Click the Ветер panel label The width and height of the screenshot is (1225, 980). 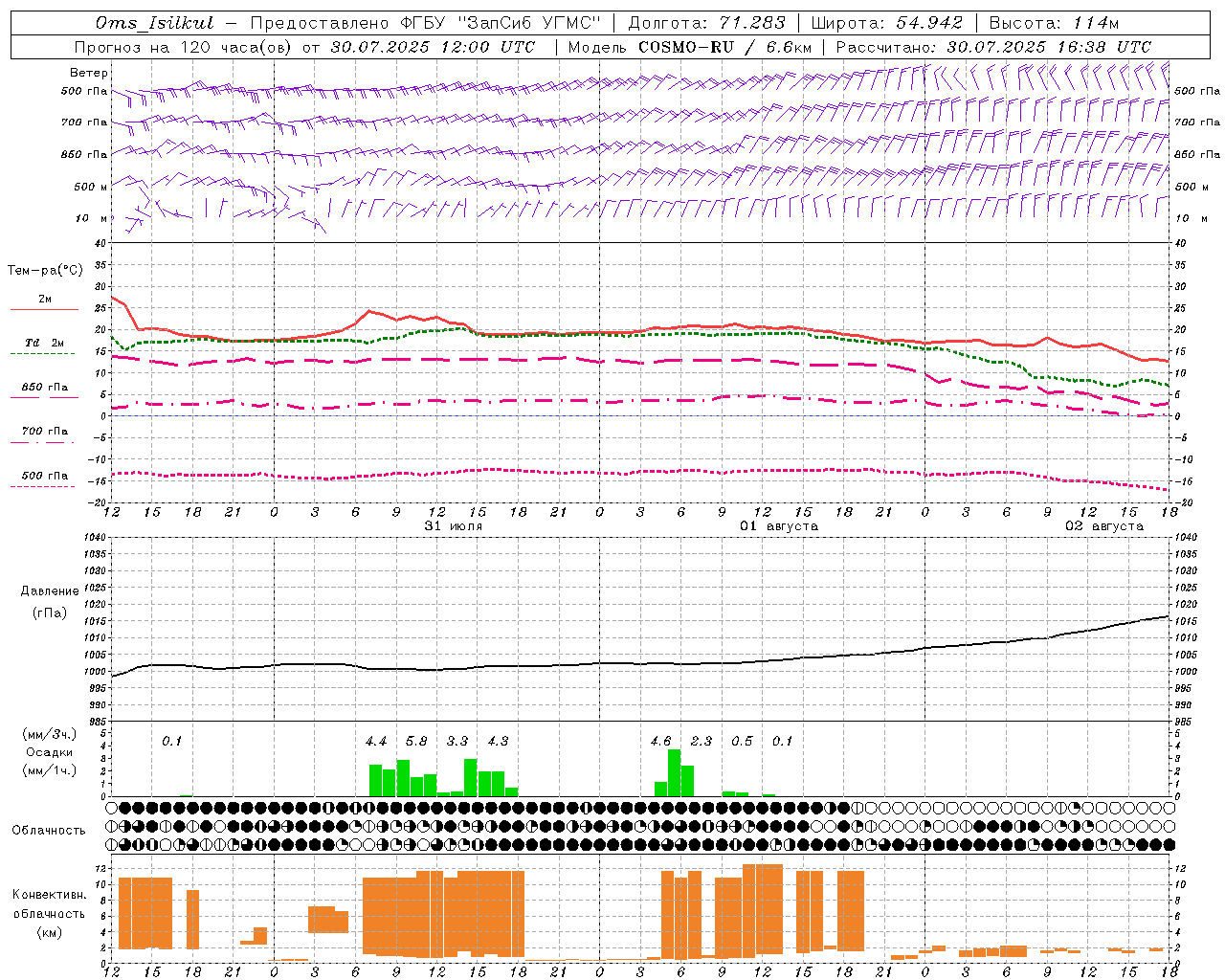89,73
